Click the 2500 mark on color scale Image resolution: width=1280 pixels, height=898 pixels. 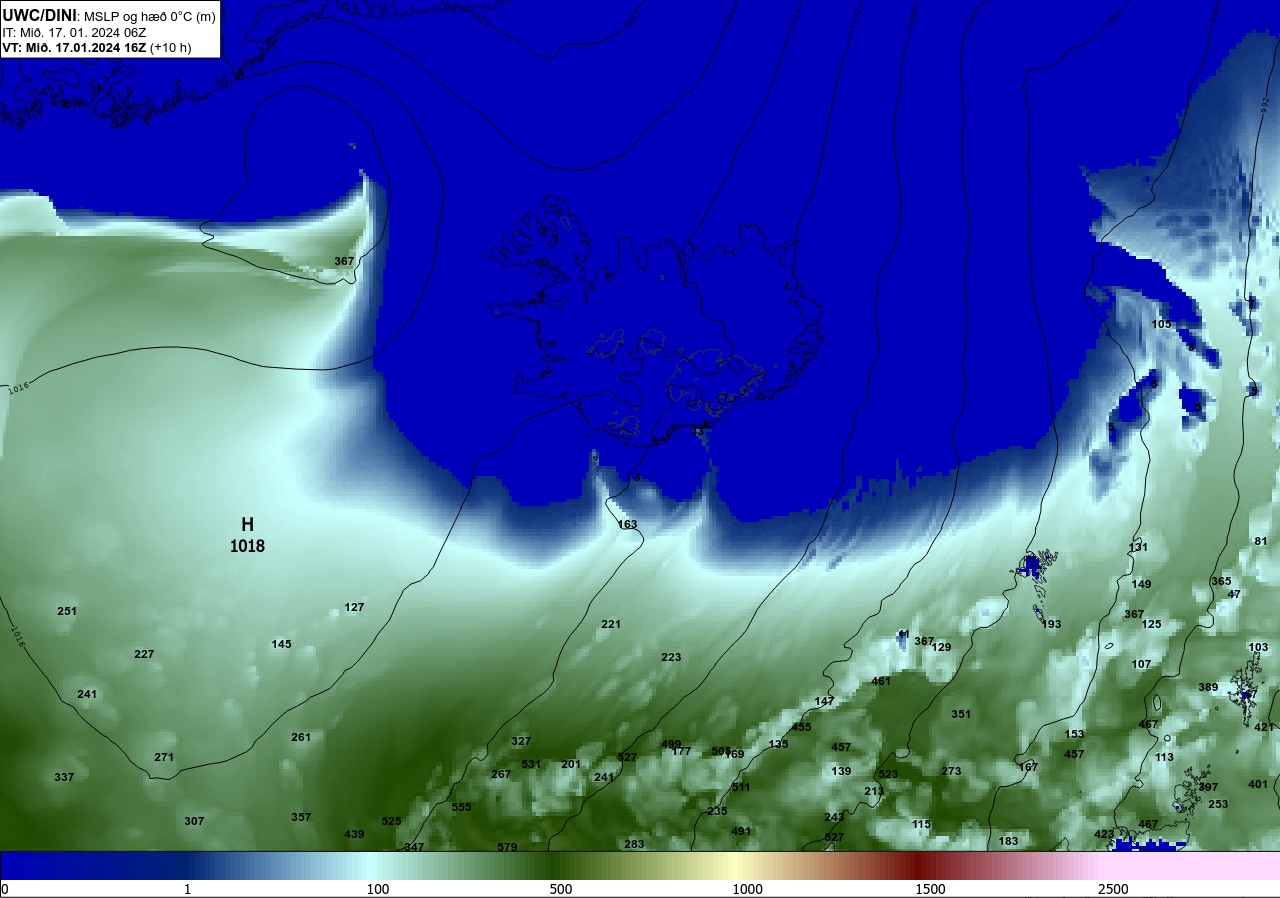coord(1113,889)
